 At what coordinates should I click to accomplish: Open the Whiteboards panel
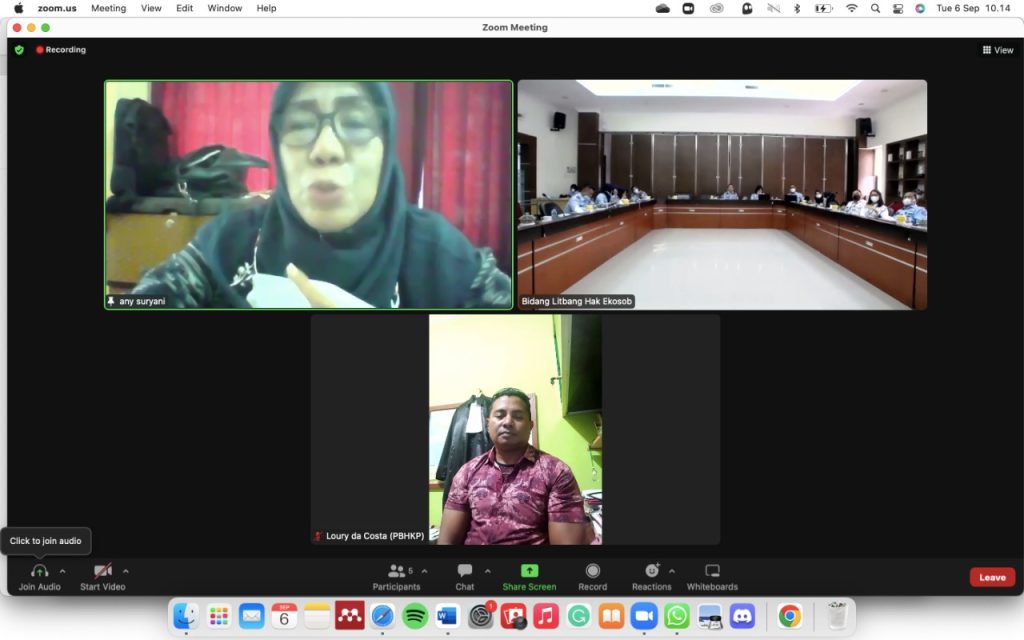(712, 577)
